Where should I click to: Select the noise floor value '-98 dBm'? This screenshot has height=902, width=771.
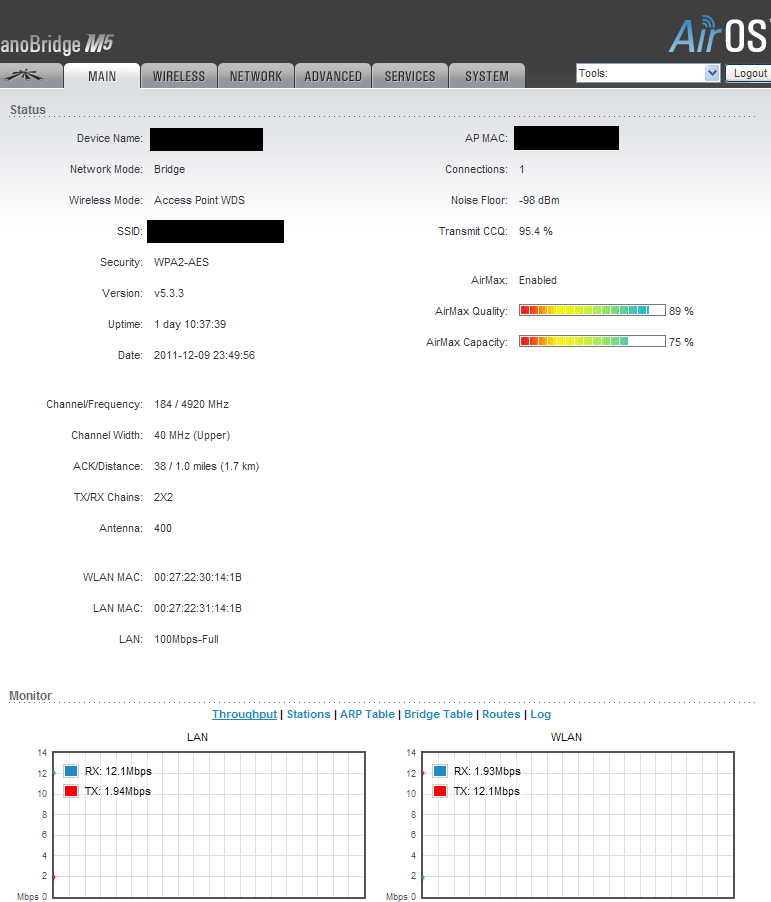point(539,200)
